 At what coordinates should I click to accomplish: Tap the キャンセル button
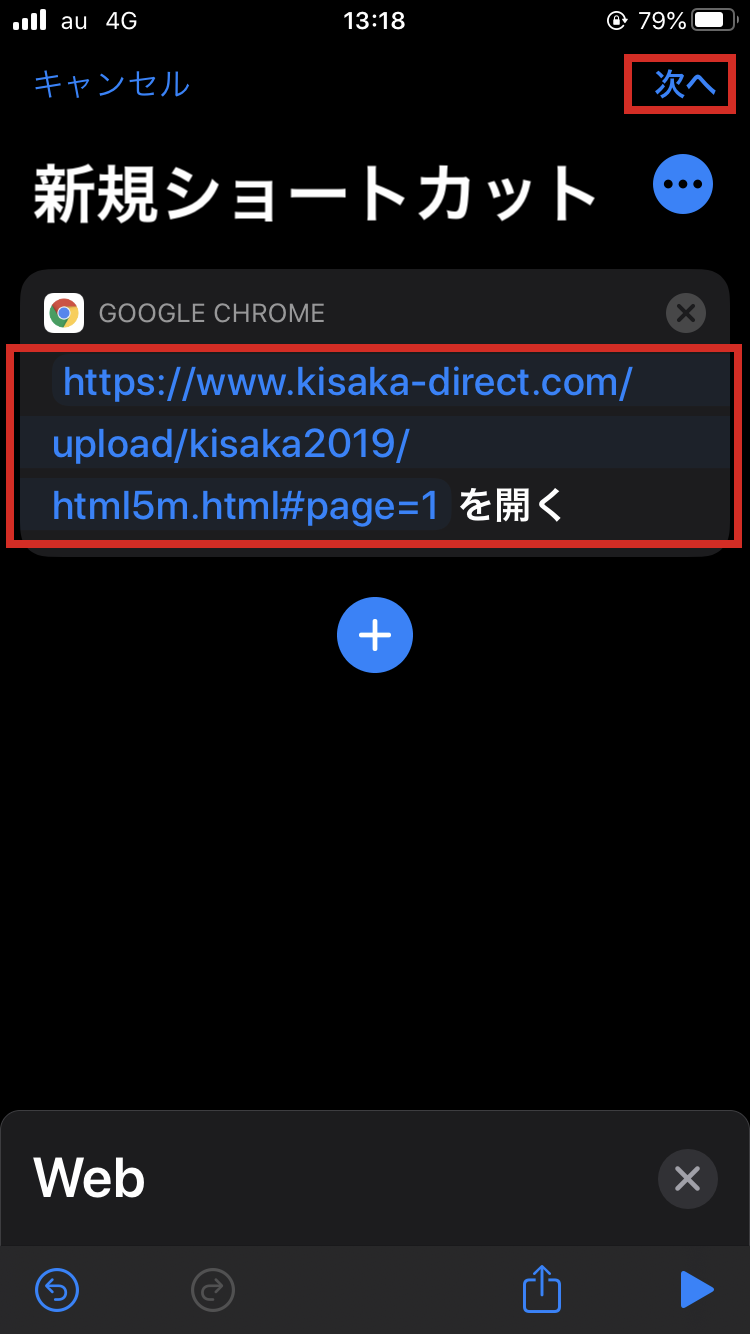[x=111, y=84]
